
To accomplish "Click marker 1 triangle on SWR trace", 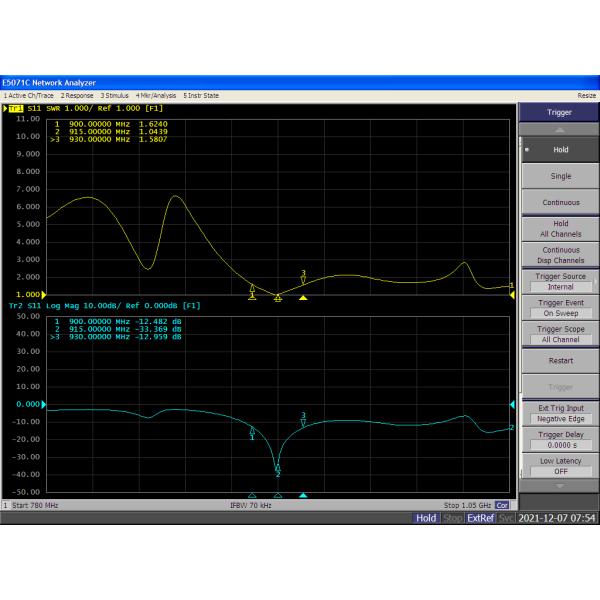I will click(252, 289).
